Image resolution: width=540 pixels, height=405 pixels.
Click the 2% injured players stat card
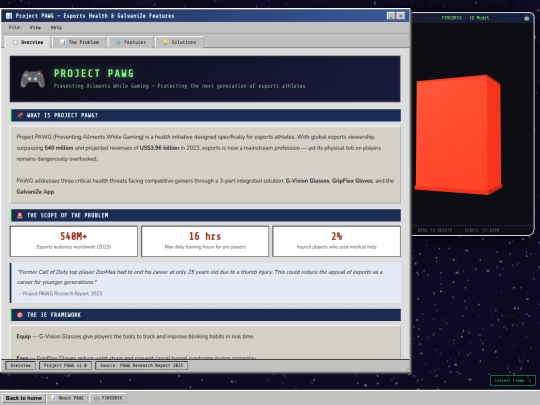click(x=336, y=241)
